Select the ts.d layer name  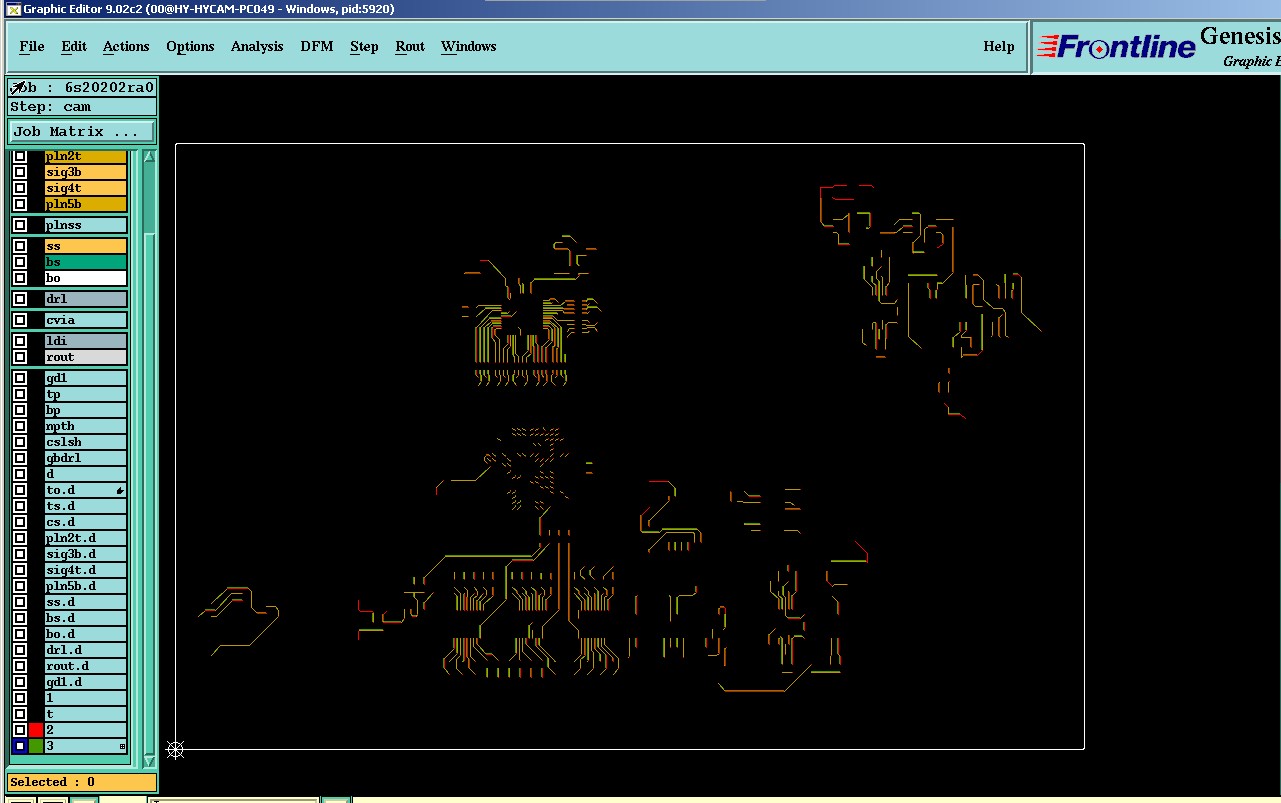[86, 506]
